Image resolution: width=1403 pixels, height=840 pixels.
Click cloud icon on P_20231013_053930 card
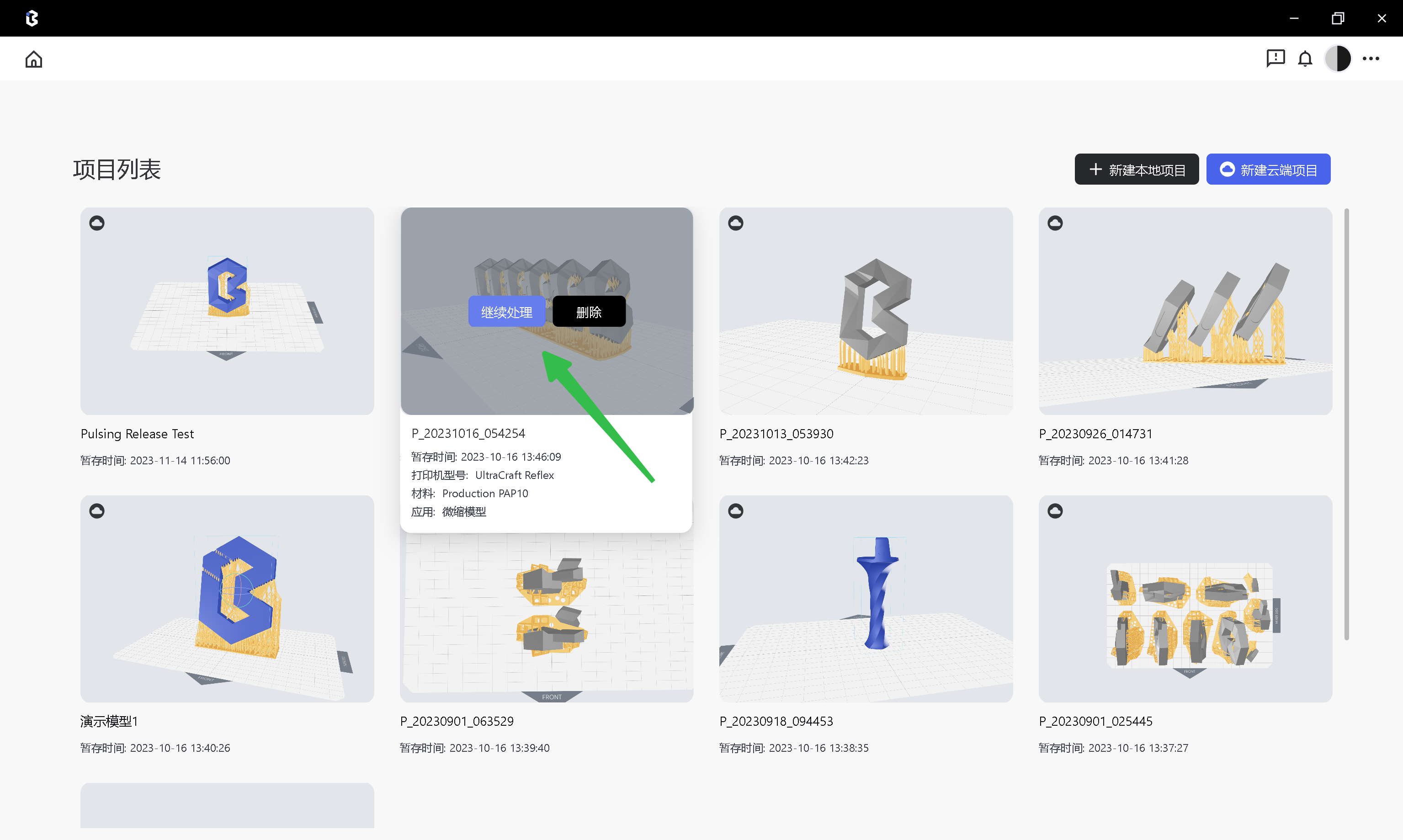pos(735,223)
